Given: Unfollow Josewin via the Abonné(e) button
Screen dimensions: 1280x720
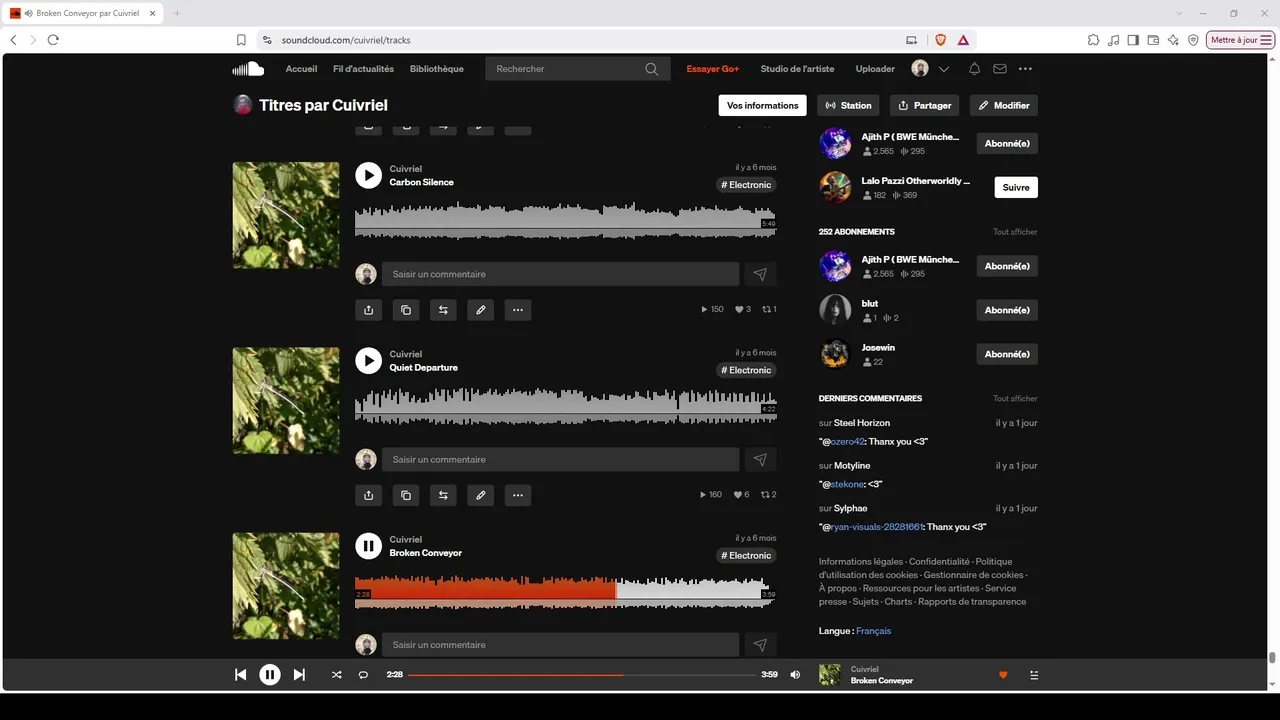Looking at the screenshot, I should pos(1007,354).
